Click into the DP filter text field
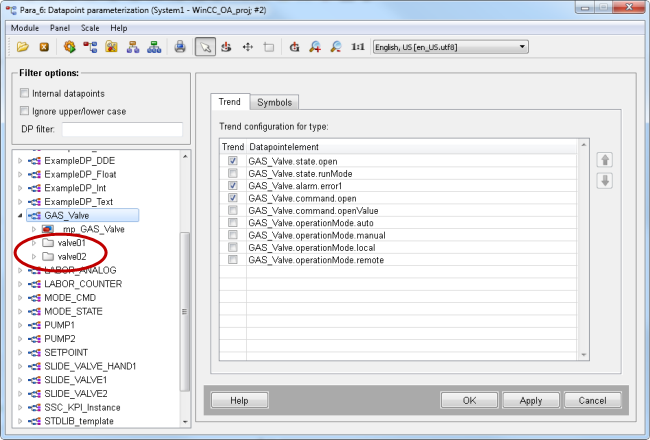The image size is (650, 440). click(x=122, y=129)
